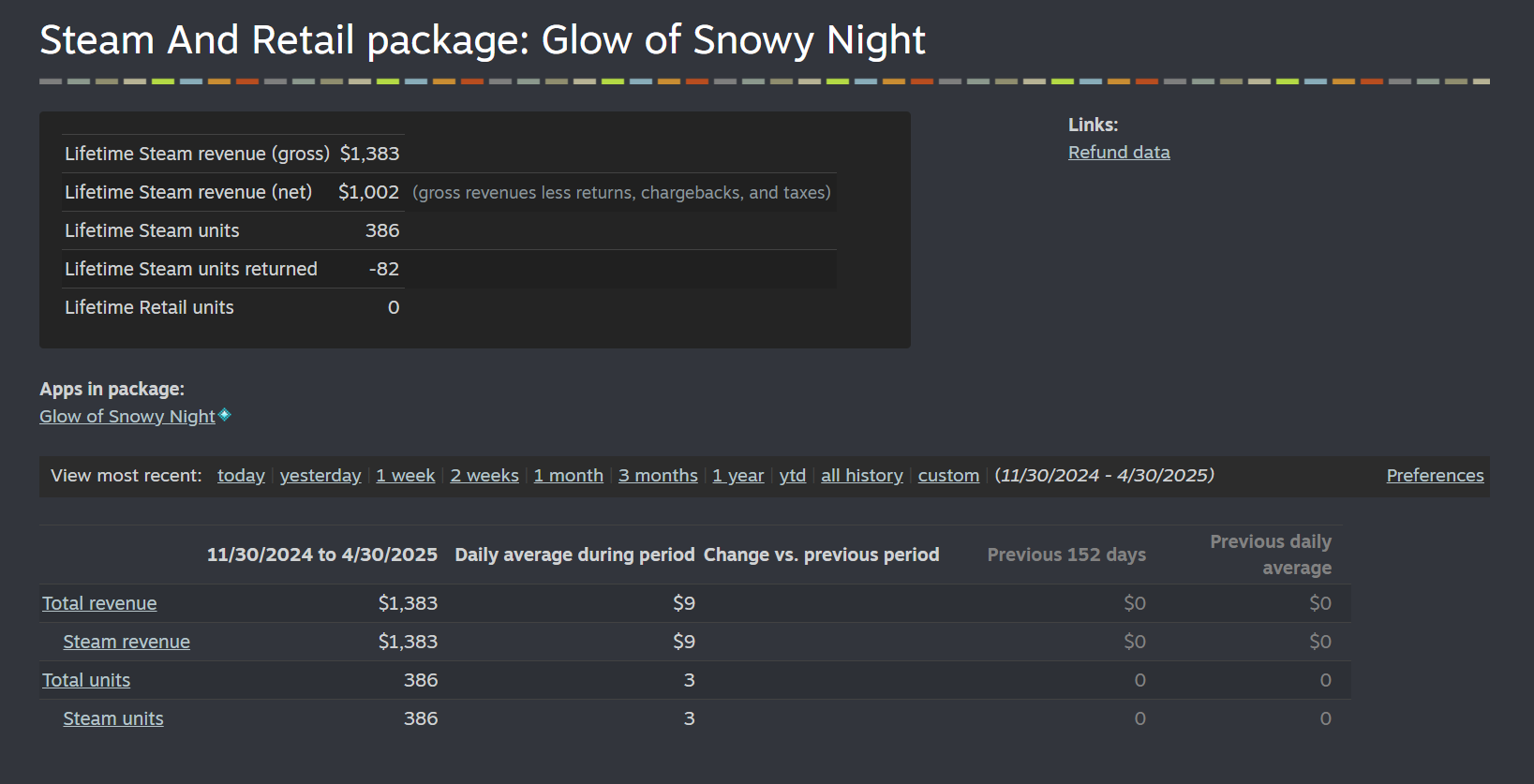1534x784 pixels.
Task: Click the Lifetime Steam revenue (net) value
Action: coord(368,192)
